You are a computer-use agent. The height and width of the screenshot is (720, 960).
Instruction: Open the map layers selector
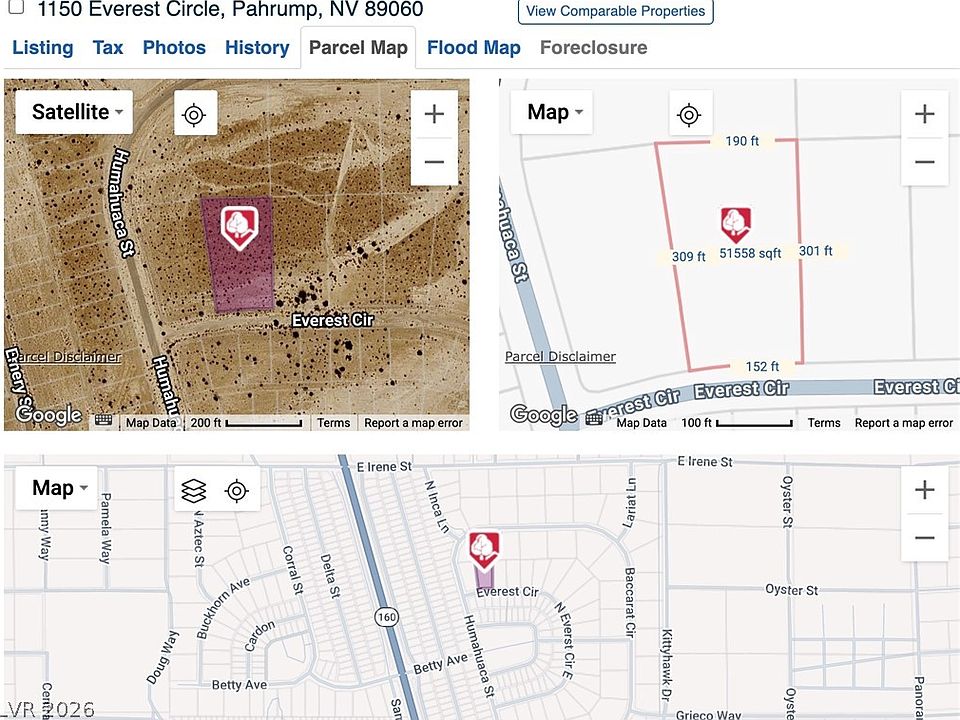pos(193,490)
